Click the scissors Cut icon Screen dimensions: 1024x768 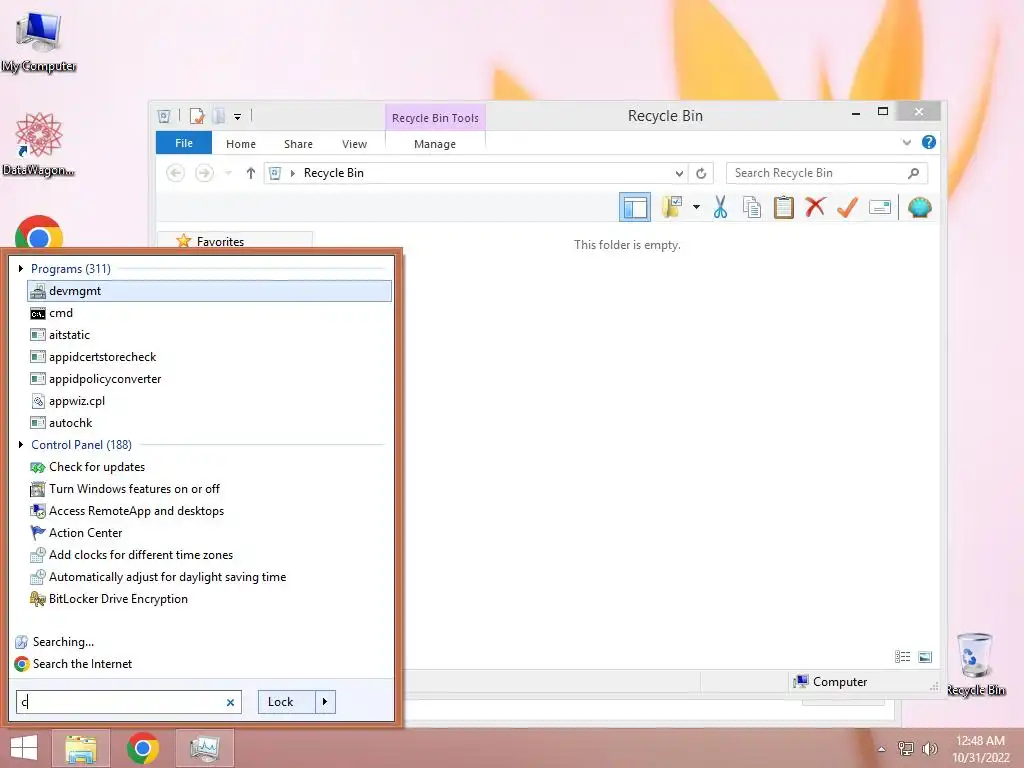[720, 208]
